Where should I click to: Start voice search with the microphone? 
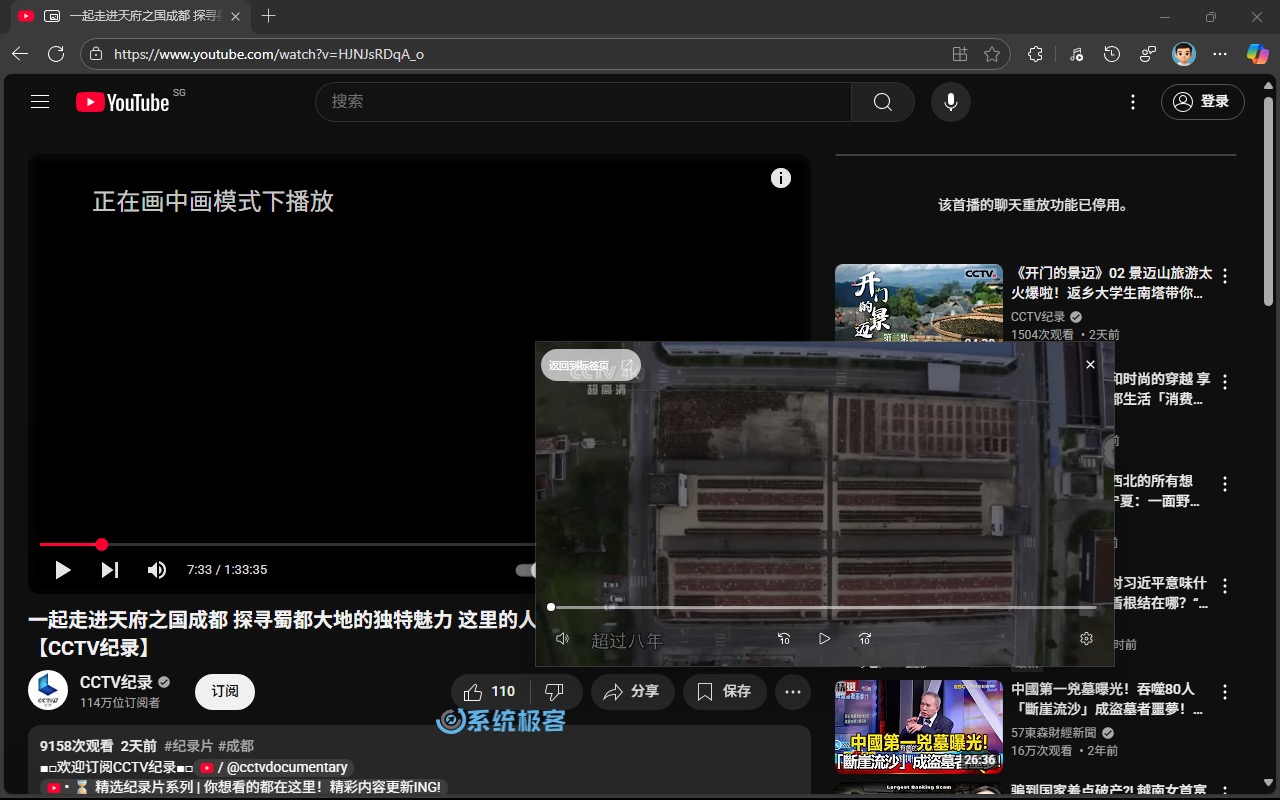tap(951, 102)
